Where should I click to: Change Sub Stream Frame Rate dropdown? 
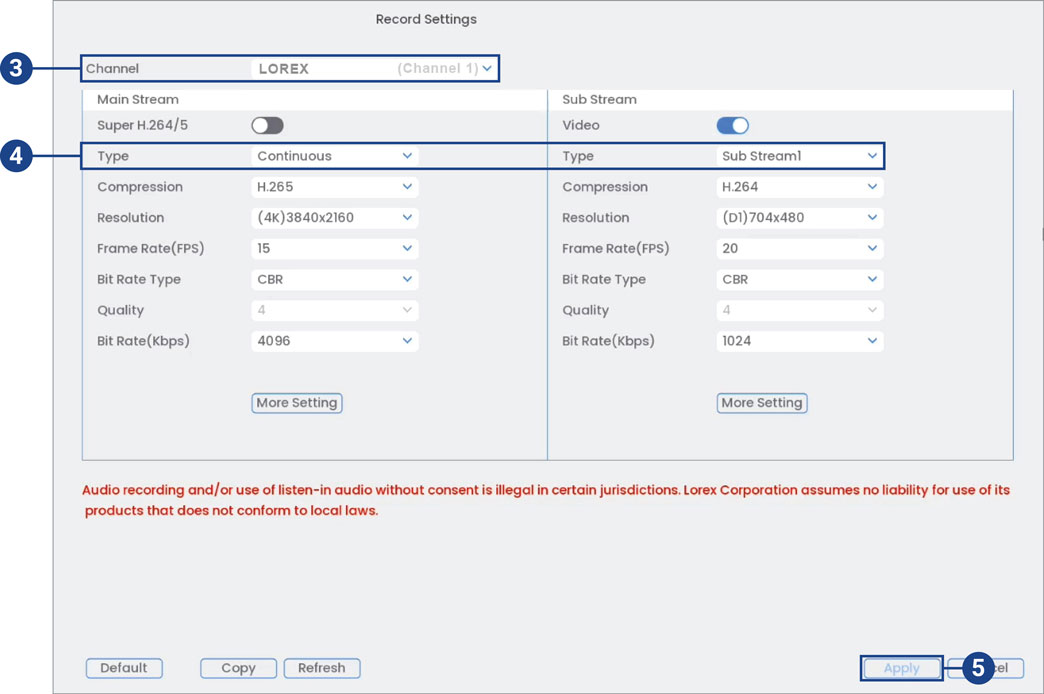[799, 248]
